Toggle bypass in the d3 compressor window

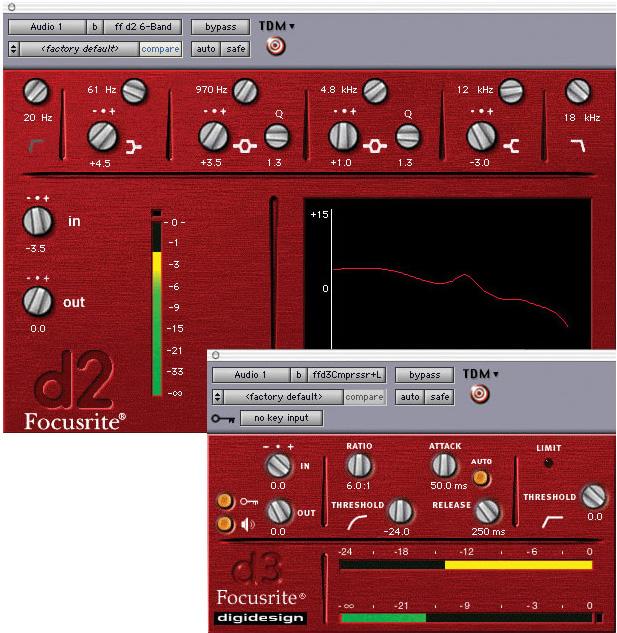tap(424, 375)
